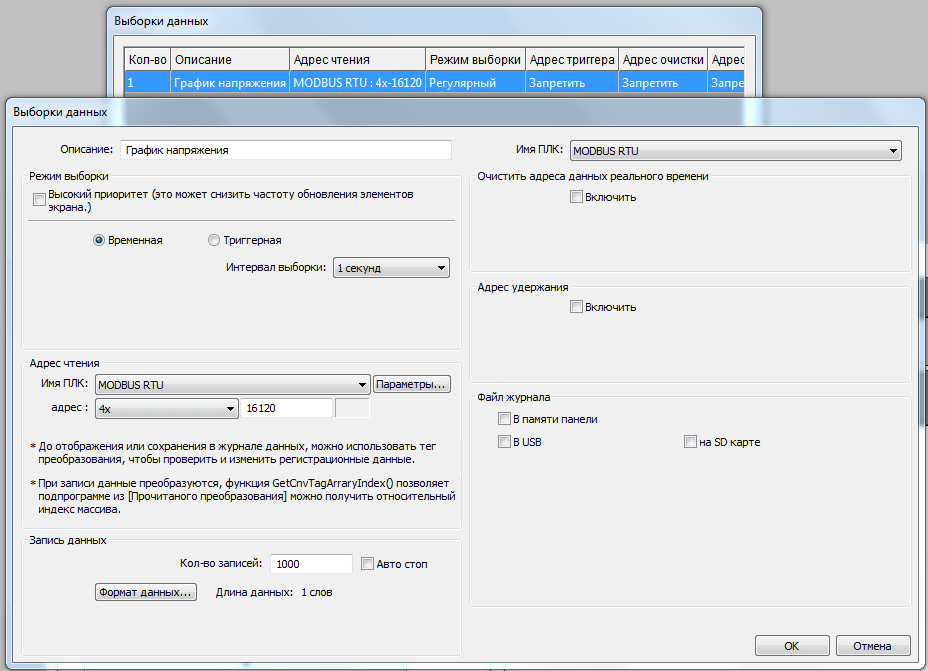Click the address field containing 16120
Image resolution: width=928 pixels, height=671 pixels.
pyautogui.click(x=287, y=408)
